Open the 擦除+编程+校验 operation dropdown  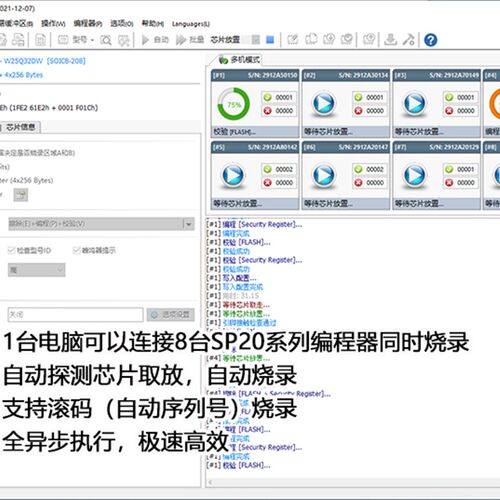tap(101, 224)
